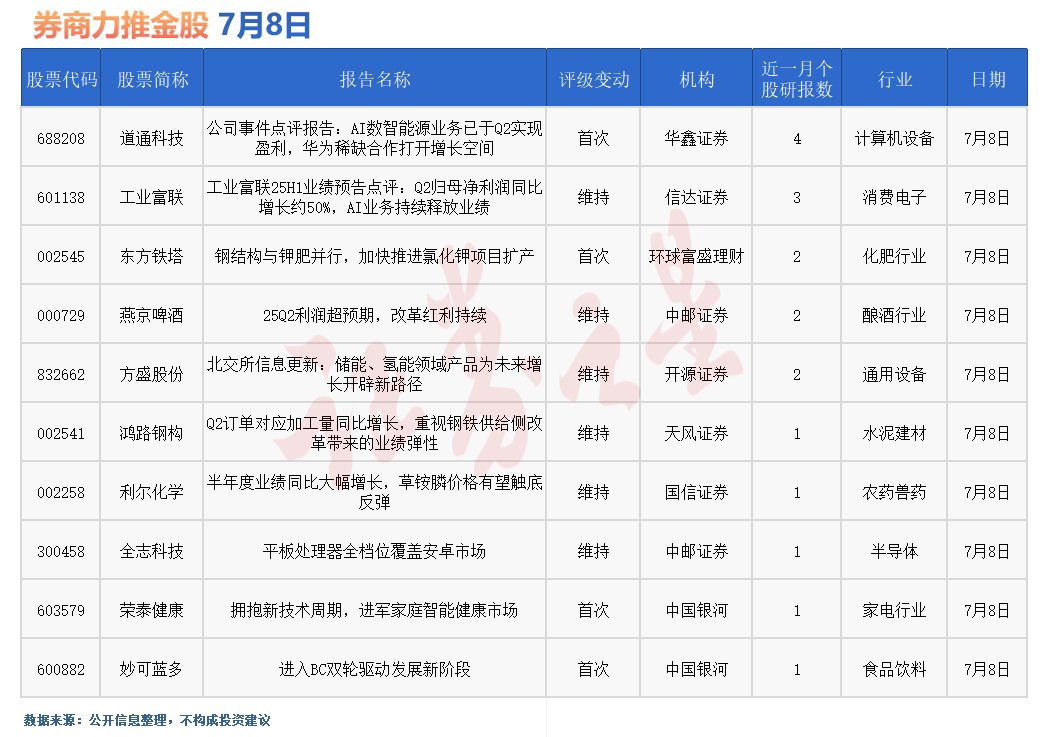The image size is (1052, 737).
Task: Select stock code 002541
Action: coord(61,434)
